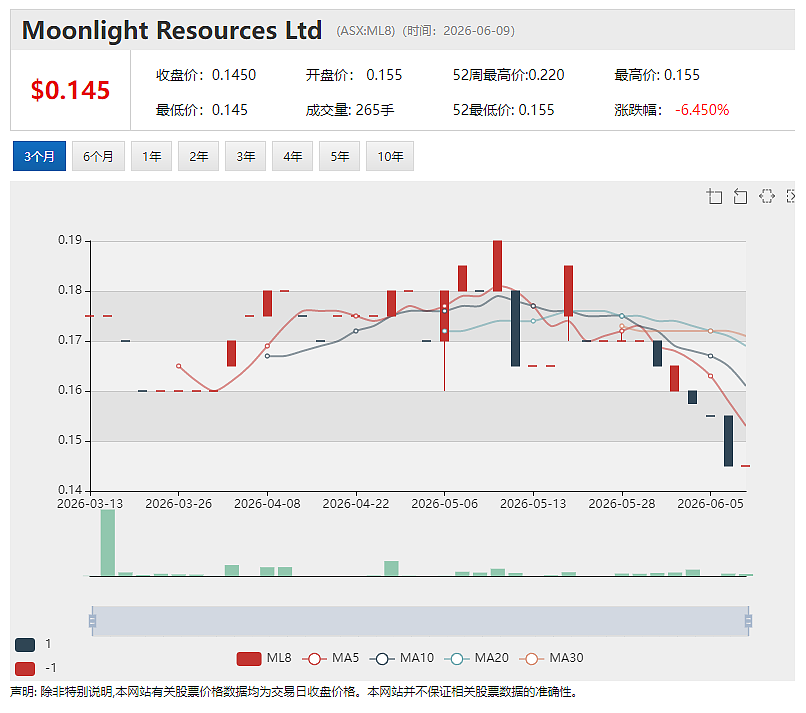806x713 pixels.
Task: Click the last dark candlestick dropping to 0.145
Action: tap(728, 441)
